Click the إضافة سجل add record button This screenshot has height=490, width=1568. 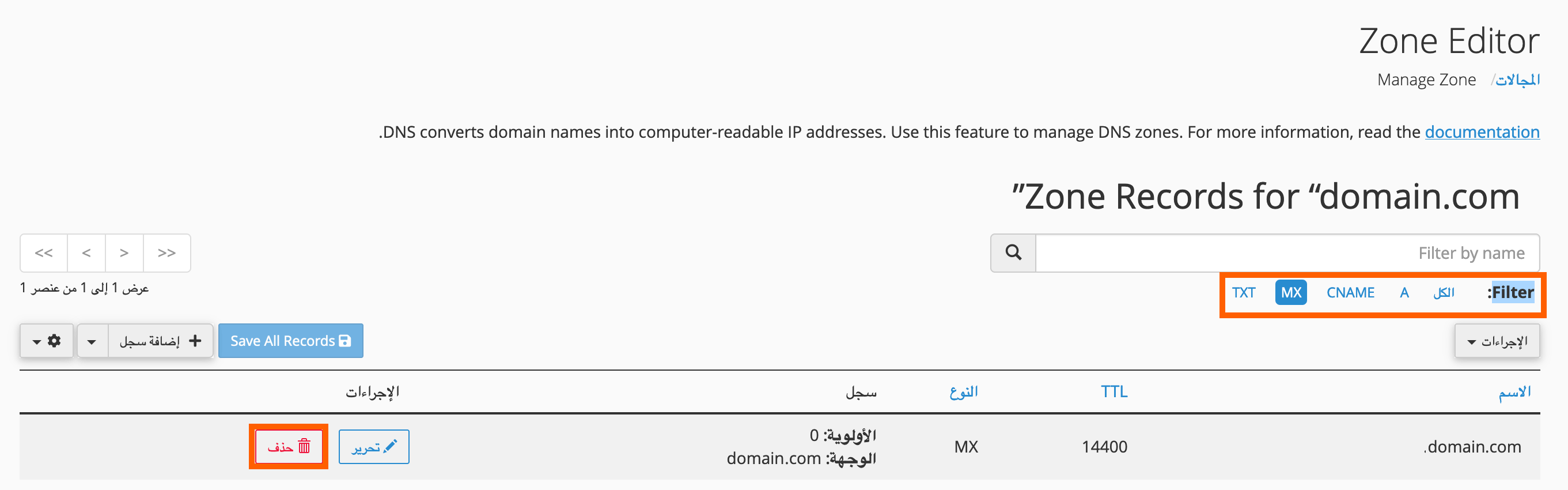pyautogui.click(x=161, y=341)
